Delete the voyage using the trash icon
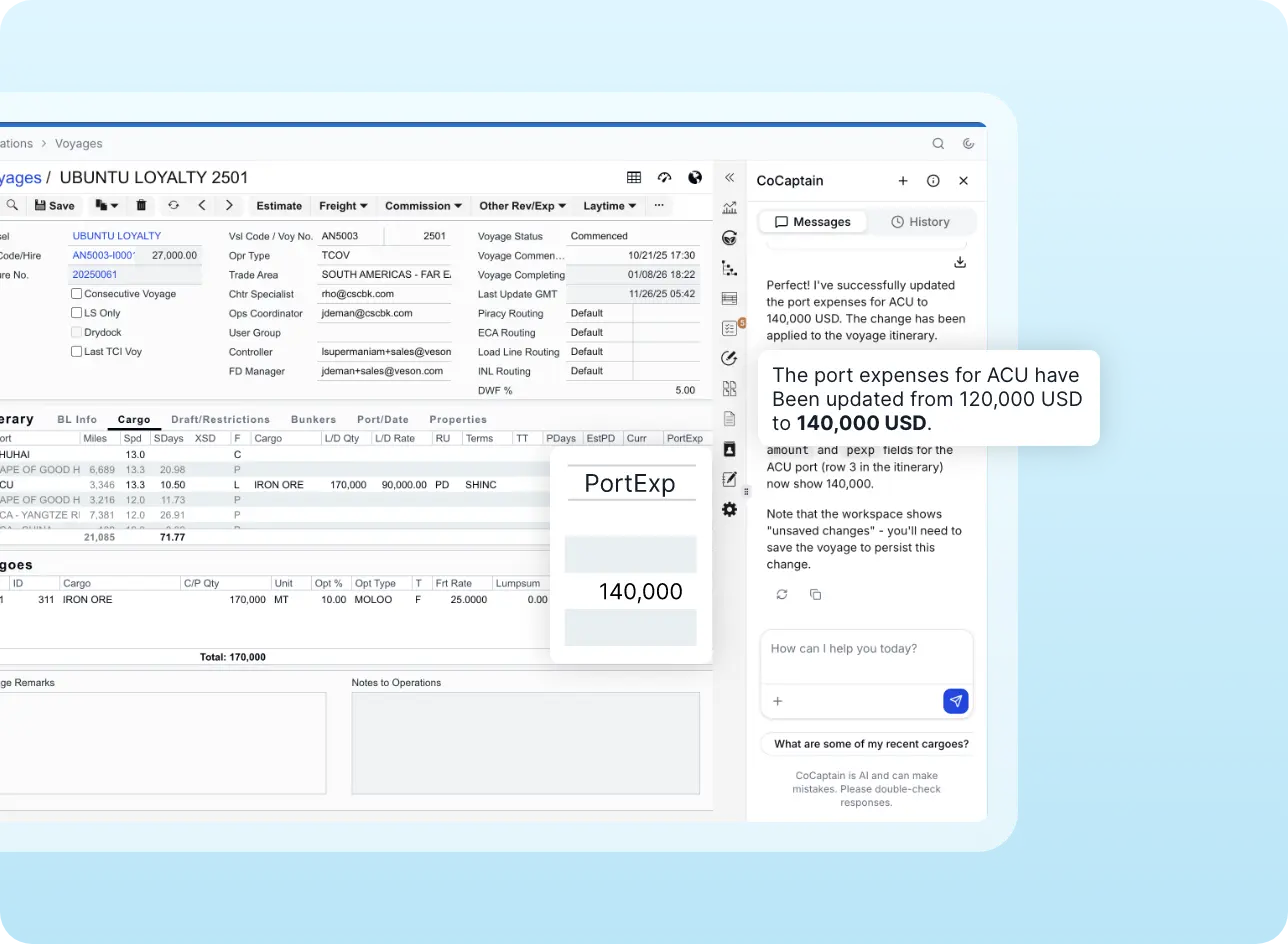Viewport: 1288px width, 944px height. [x=141, y=205]
